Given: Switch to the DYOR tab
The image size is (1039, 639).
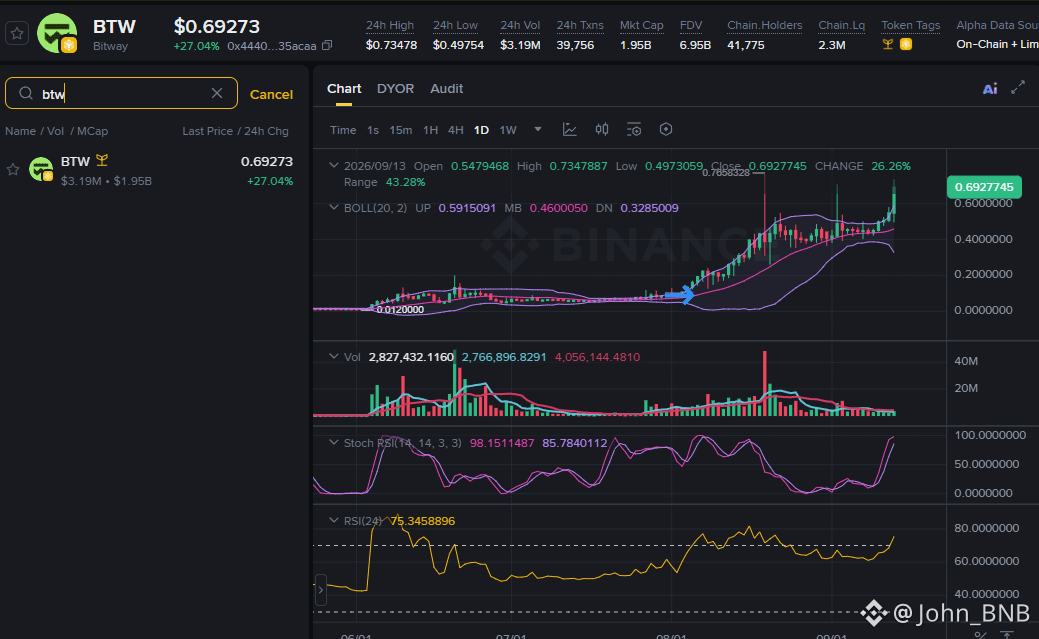Looking at the screenshot, I should tap(395, 89).
